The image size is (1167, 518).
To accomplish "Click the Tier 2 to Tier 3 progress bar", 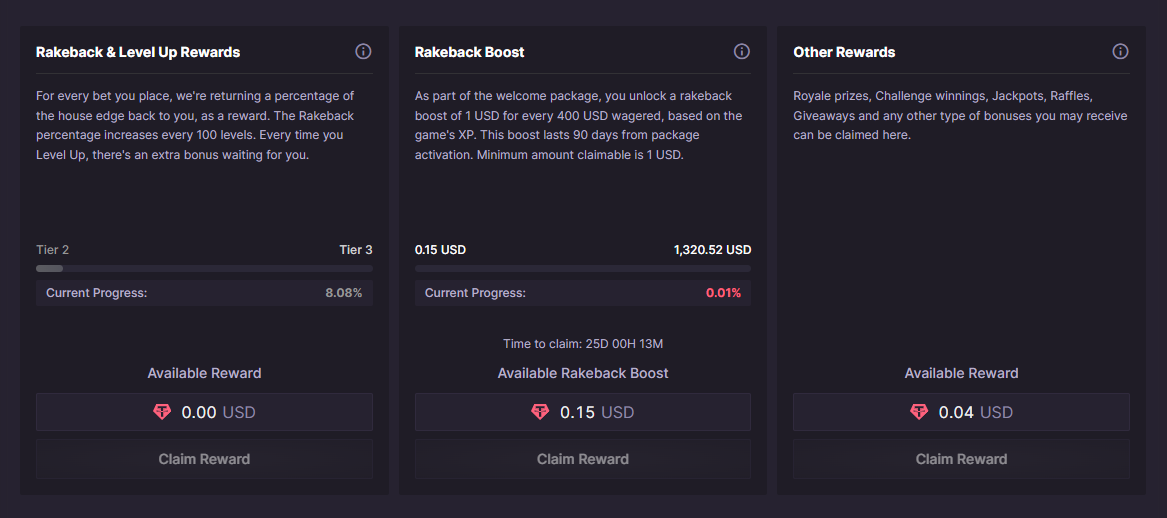I will (204, 268).
